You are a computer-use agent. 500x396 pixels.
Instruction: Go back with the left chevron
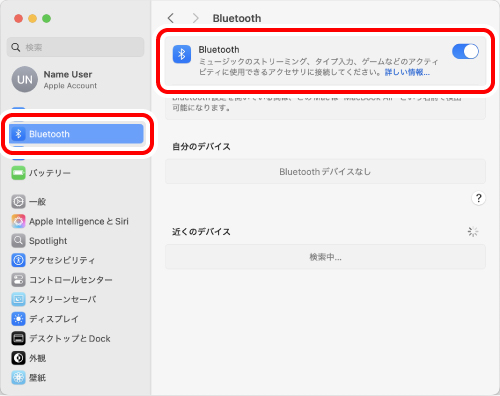(x=171, y=18)
